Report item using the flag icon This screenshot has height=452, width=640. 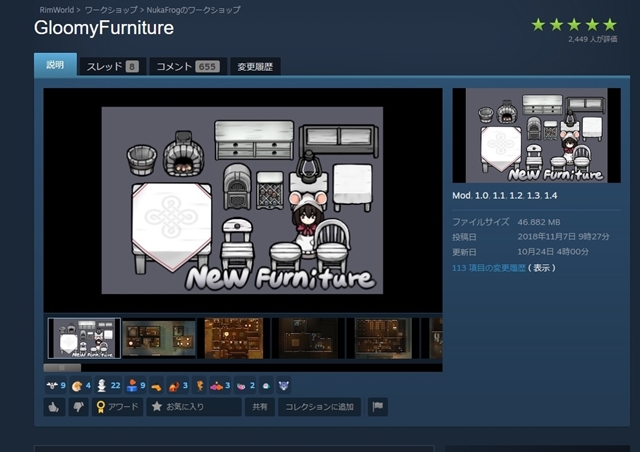(378, 407)
